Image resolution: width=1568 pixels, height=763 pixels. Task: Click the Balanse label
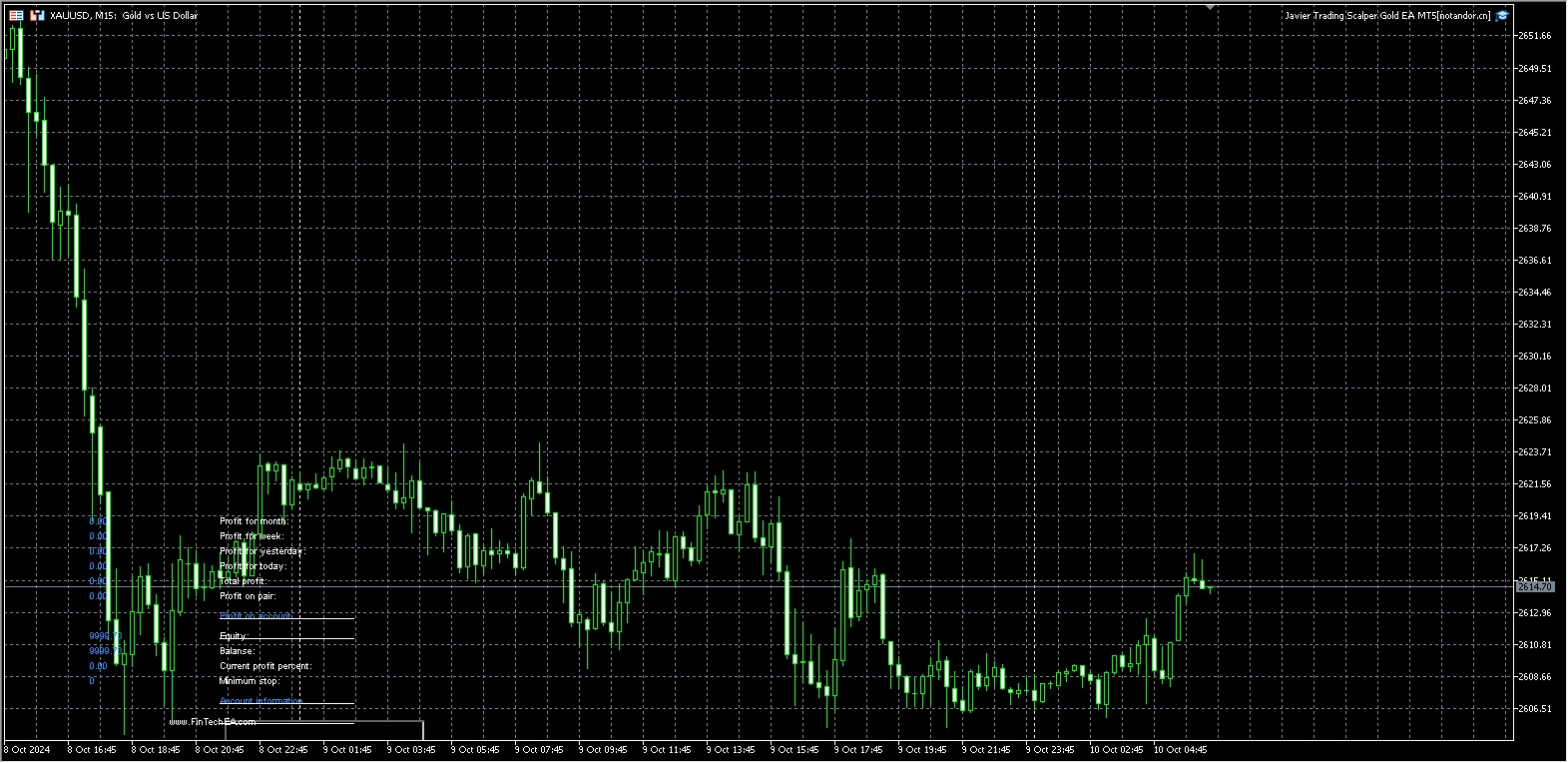[237, 651]
